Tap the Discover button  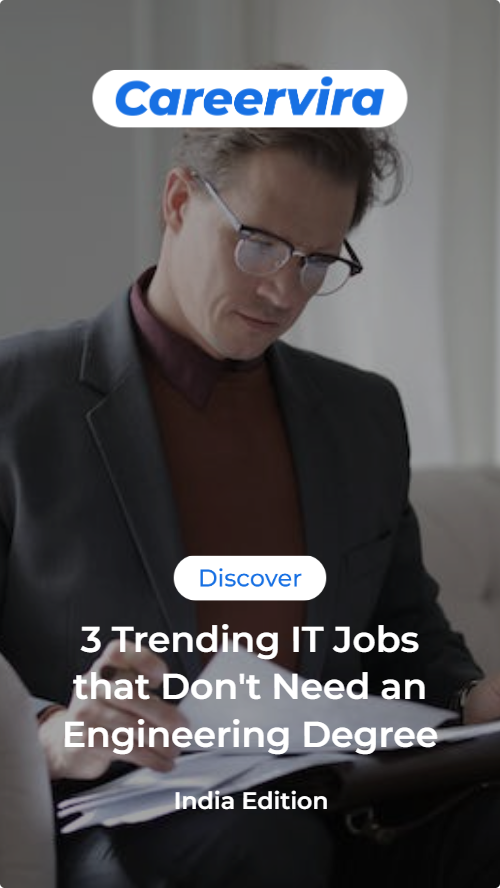point(250,578)
